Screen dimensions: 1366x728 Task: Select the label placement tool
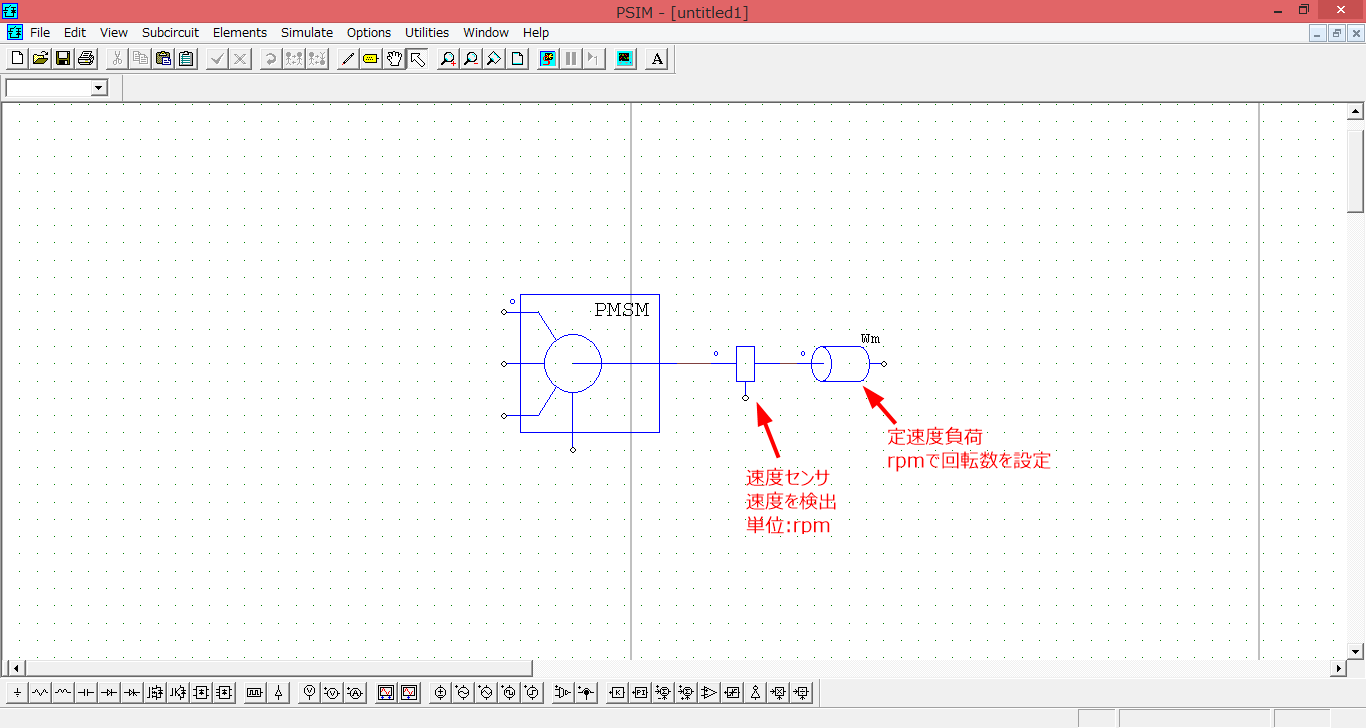[x=370, y=58]
